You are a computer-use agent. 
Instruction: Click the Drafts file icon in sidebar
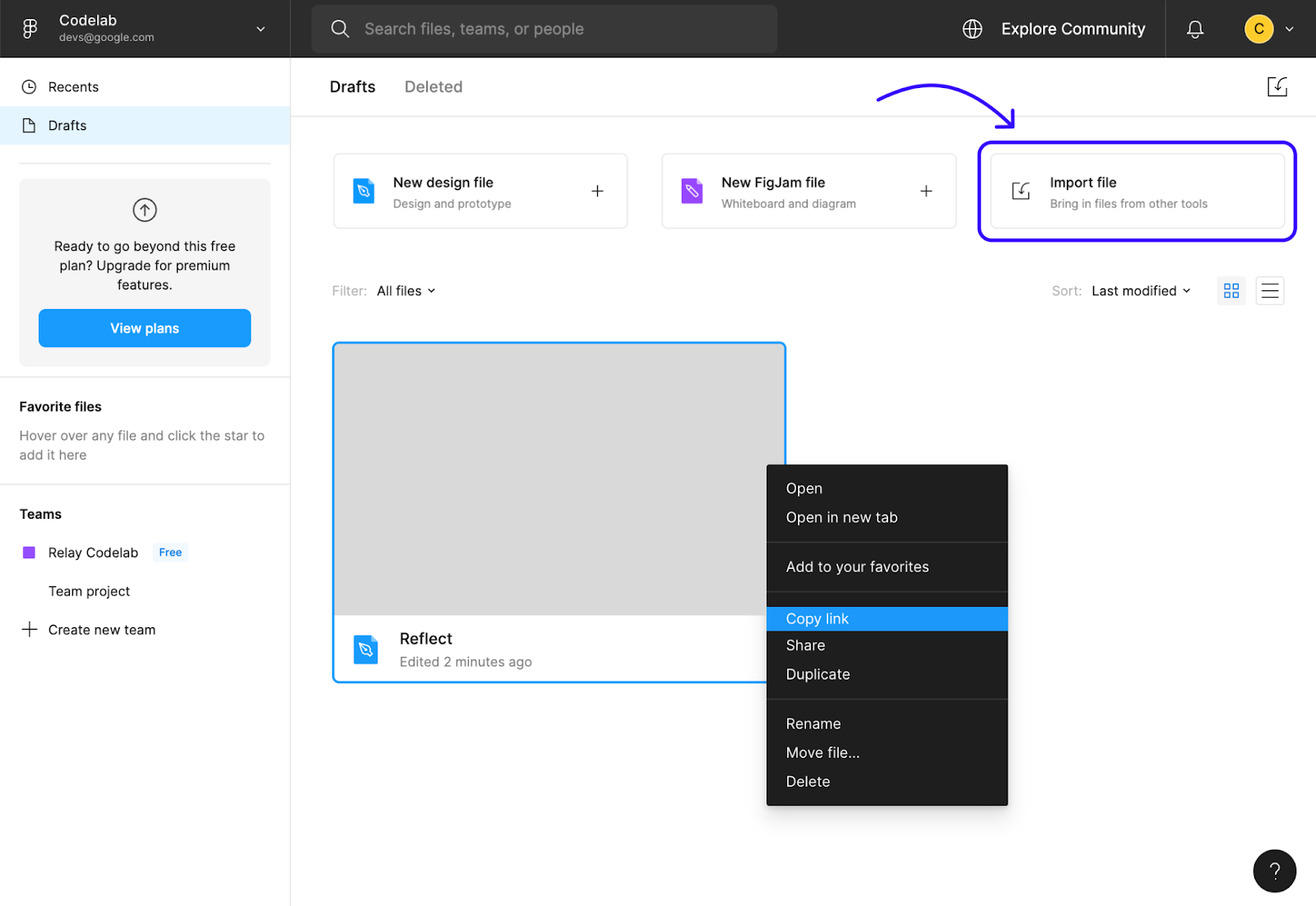click(x=29, y=126)
